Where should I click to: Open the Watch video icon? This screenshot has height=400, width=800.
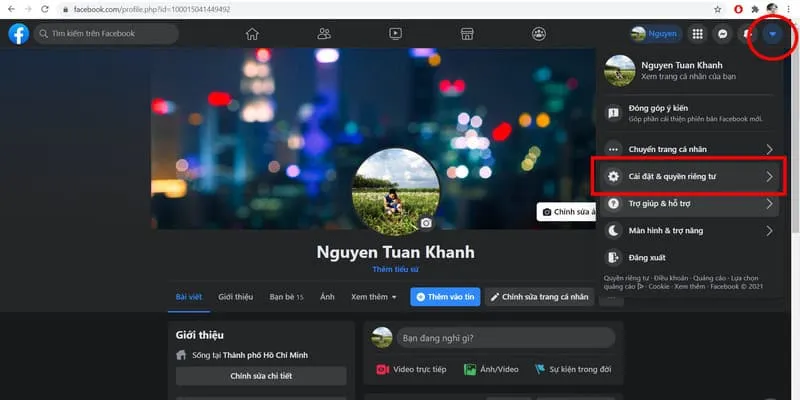click(x=396, y=34)
